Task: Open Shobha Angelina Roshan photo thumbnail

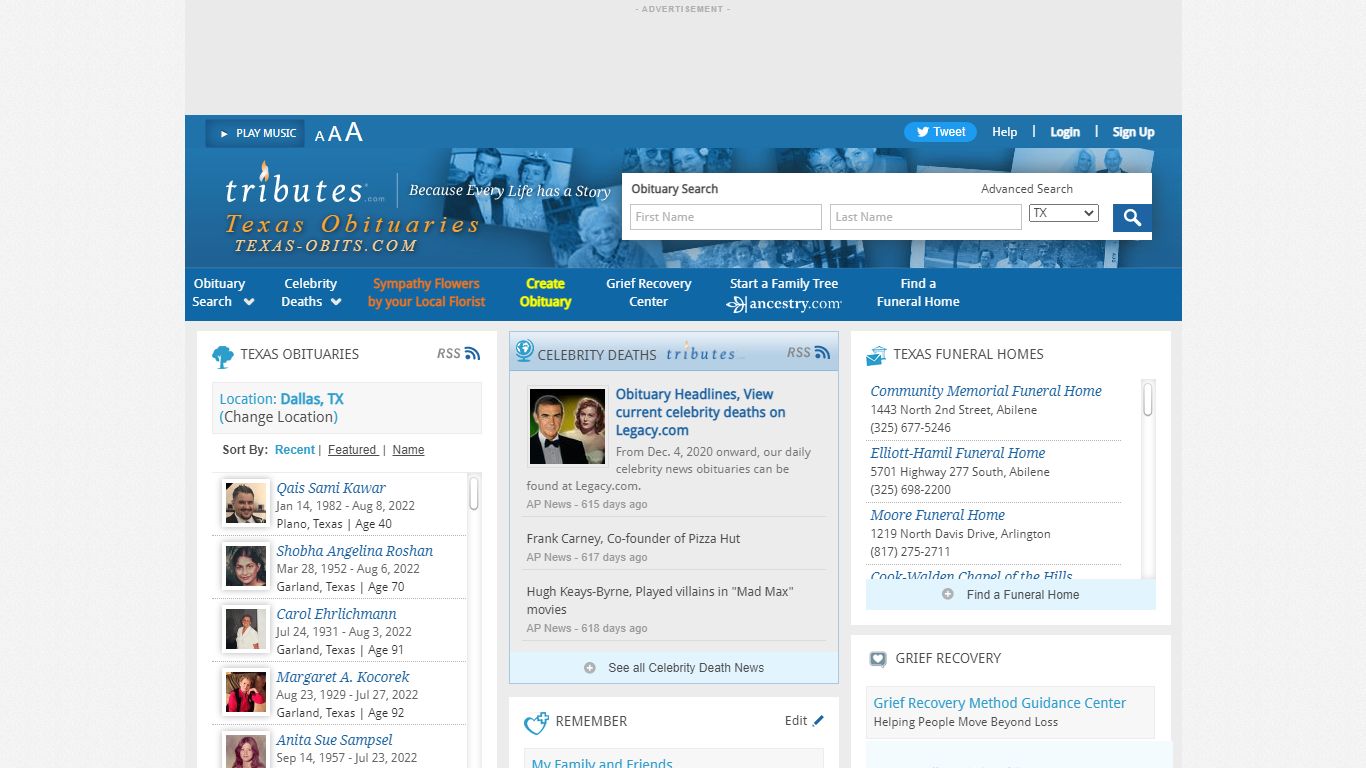Action: coord(246,566)
